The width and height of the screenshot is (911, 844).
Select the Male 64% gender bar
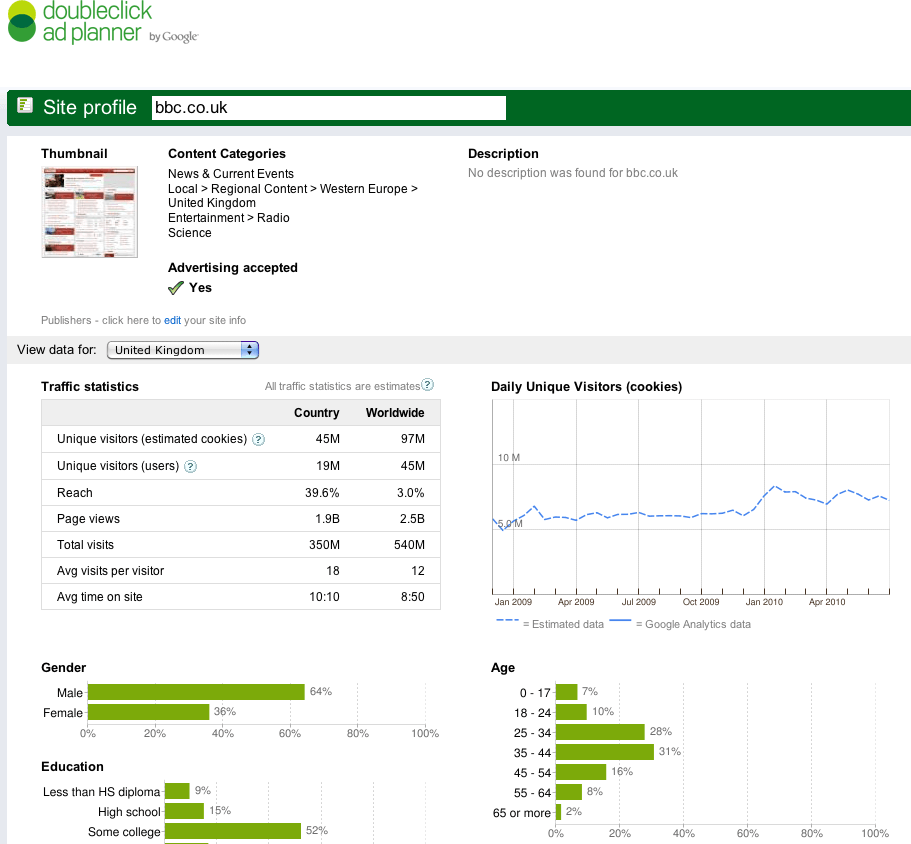(x=196, y=692)
